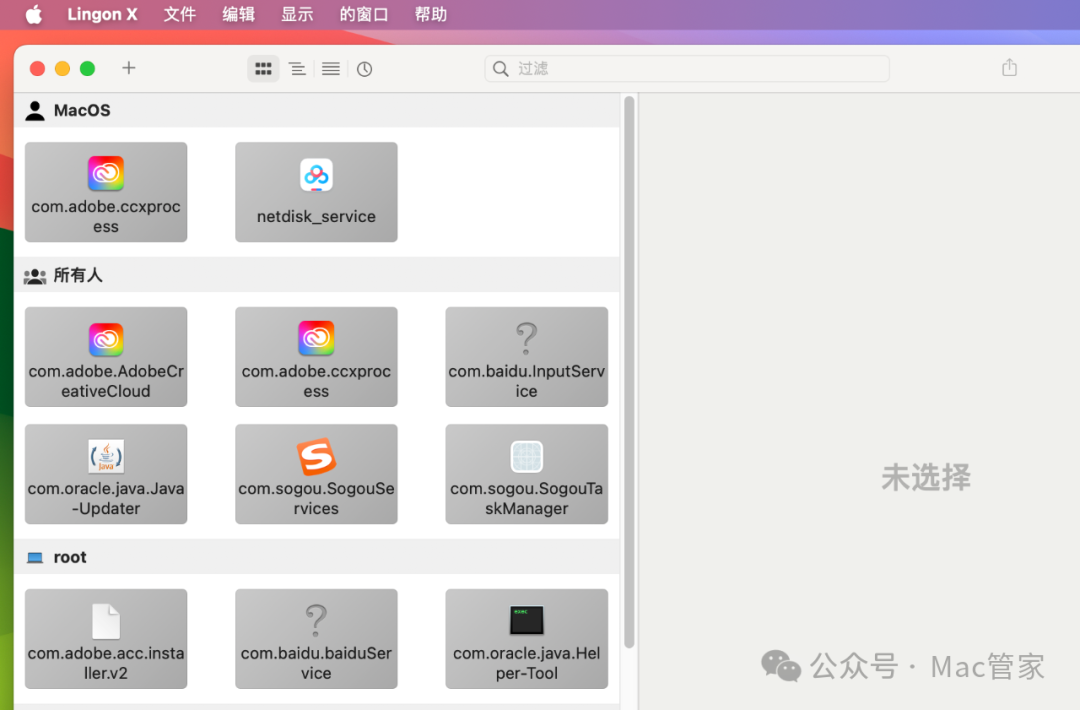Open the 文件 menu
1080x710 pixels.
coord(180,14)
